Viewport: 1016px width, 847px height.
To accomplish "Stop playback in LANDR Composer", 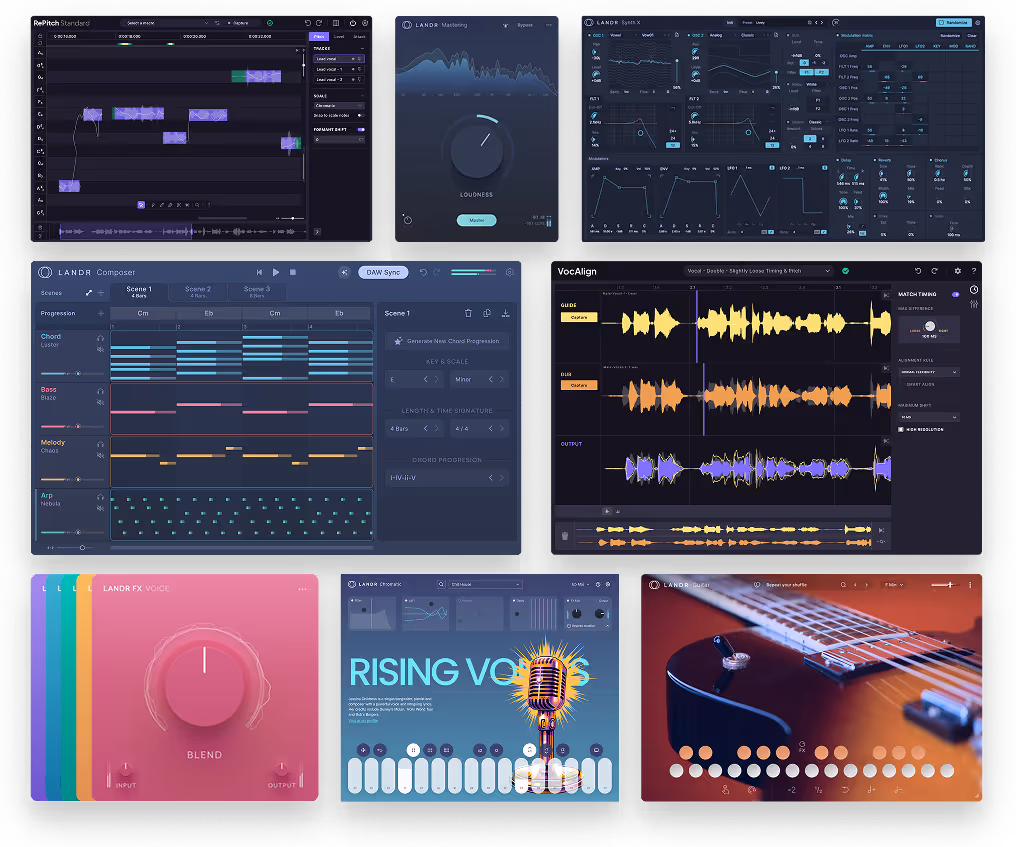I will pyautogui.click(x=293, y=272).
